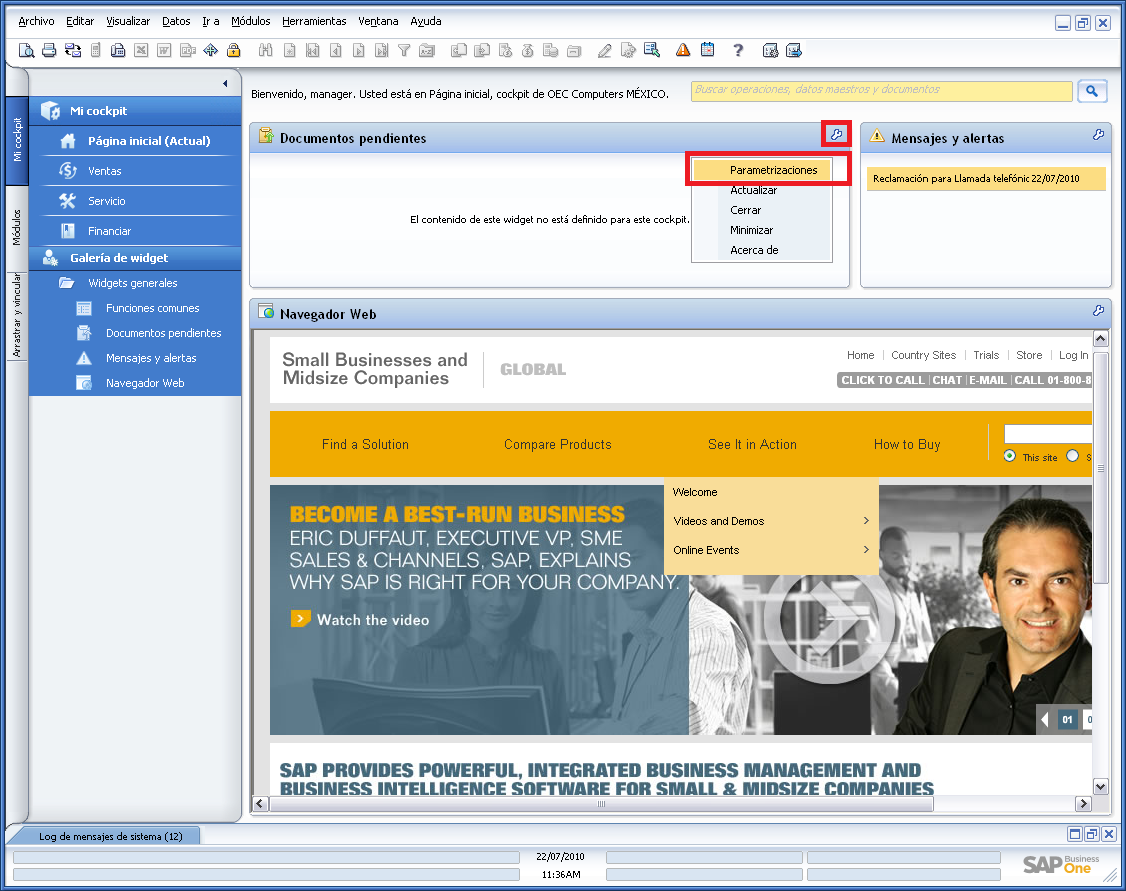Open the Documentos pendientes widget tool icon

click(835, 133)
